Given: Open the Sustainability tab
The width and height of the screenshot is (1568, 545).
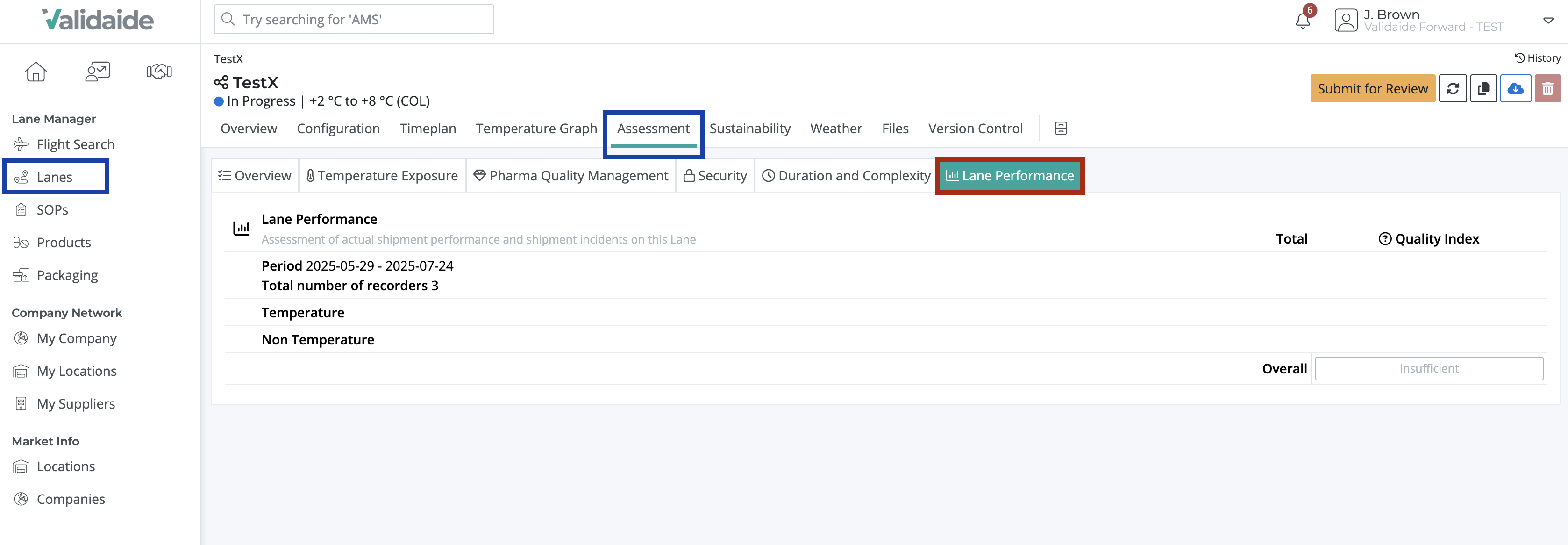Looking at the screenshot, I should [750, 129].
